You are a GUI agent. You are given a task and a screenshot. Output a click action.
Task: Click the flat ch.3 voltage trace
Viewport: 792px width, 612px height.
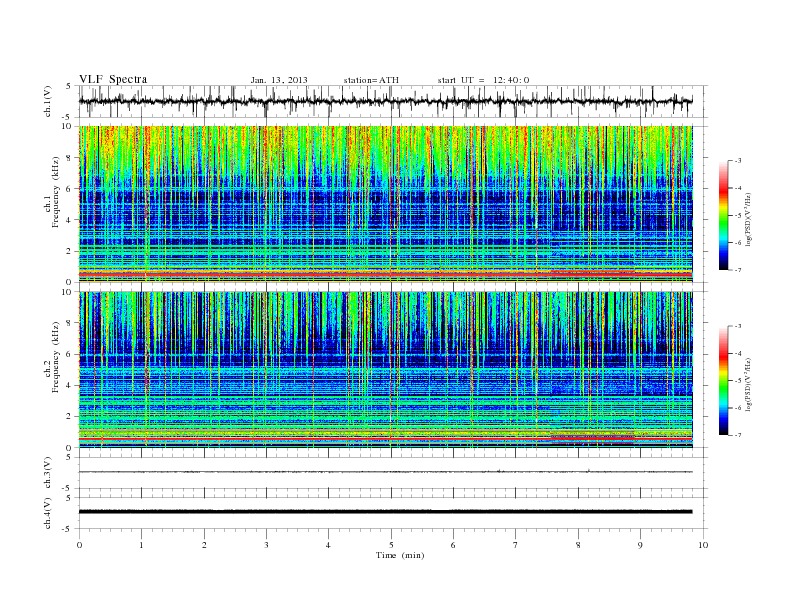pos(385,472)
